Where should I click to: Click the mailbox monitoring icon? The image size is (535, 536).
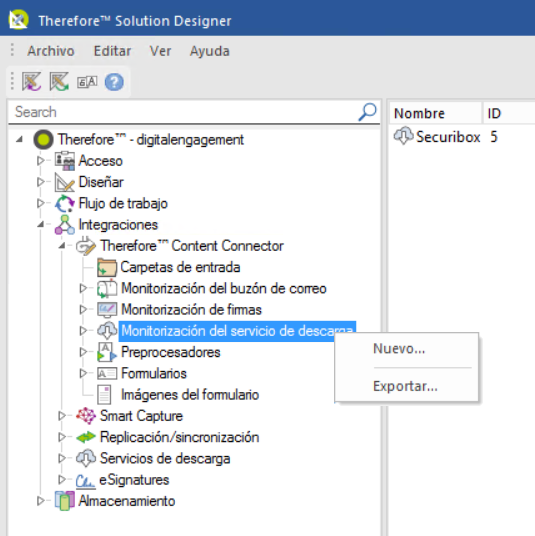click(x=107, y=289)
